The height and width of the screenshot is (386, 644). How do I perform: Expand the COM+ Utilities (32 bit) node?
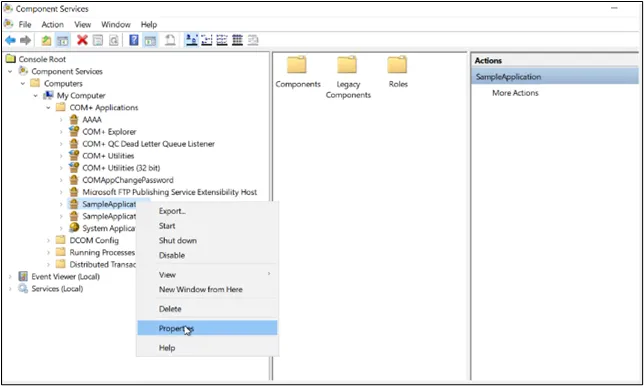pyautogui.click(x=61, y=168)
